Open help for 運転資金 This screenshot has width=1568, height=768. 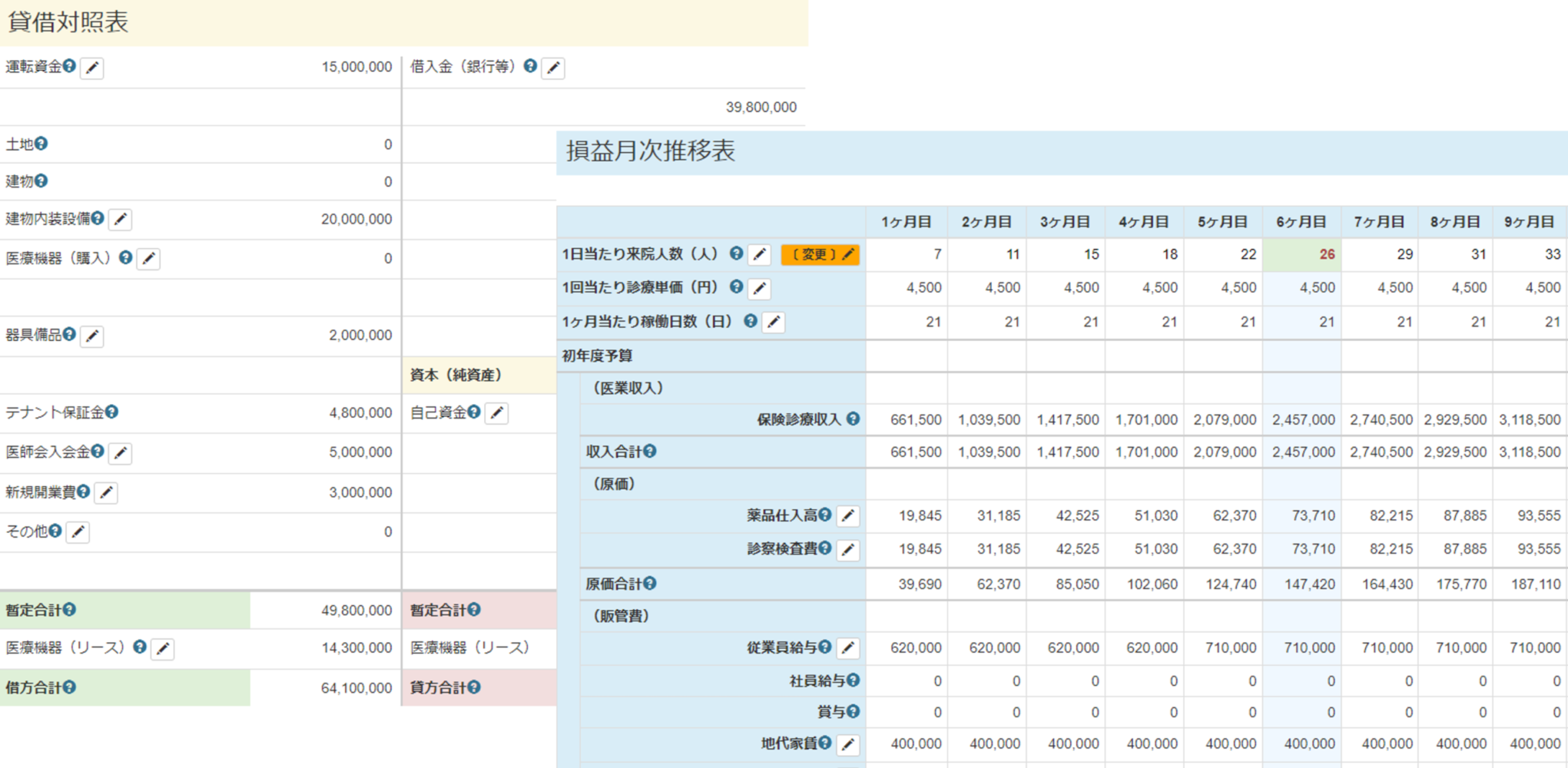click(x=69, y=66)
